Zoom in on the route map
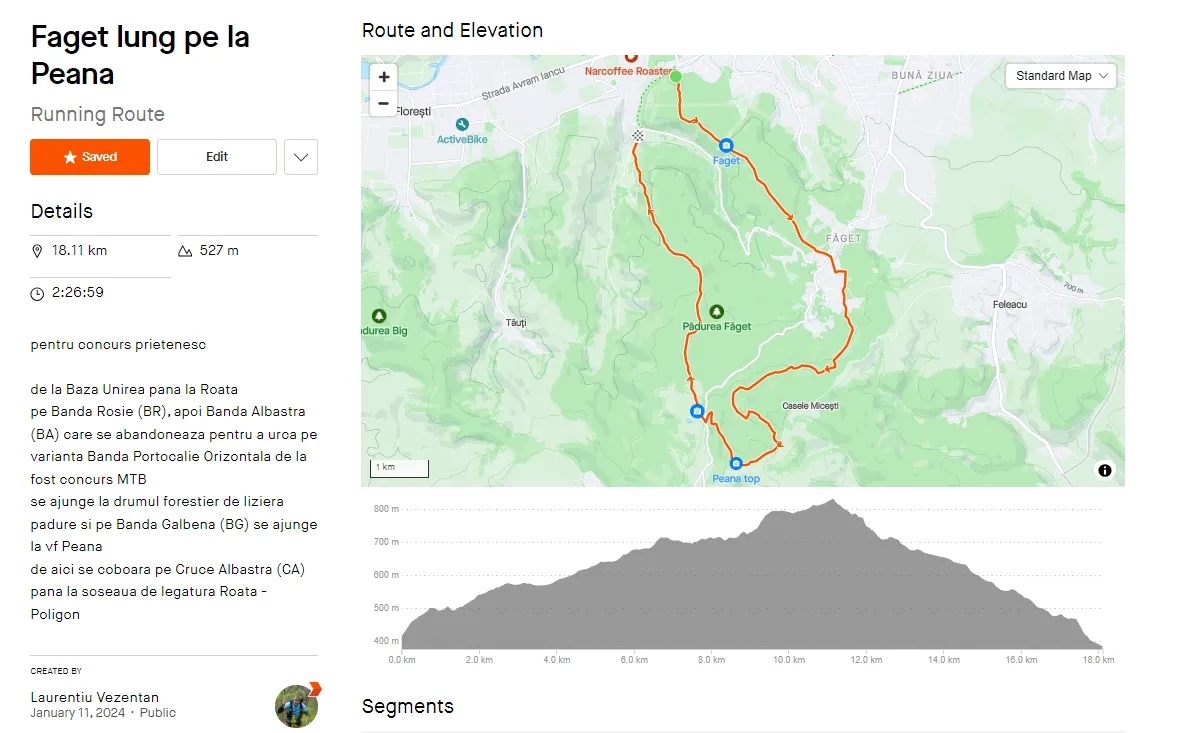 coord(383,77)
